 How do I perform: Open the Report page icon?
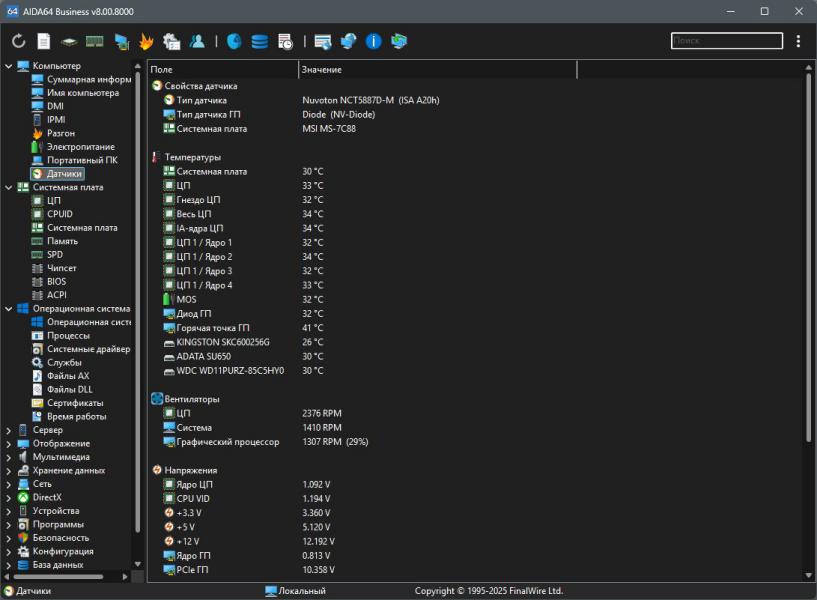(x=44, y=41)
